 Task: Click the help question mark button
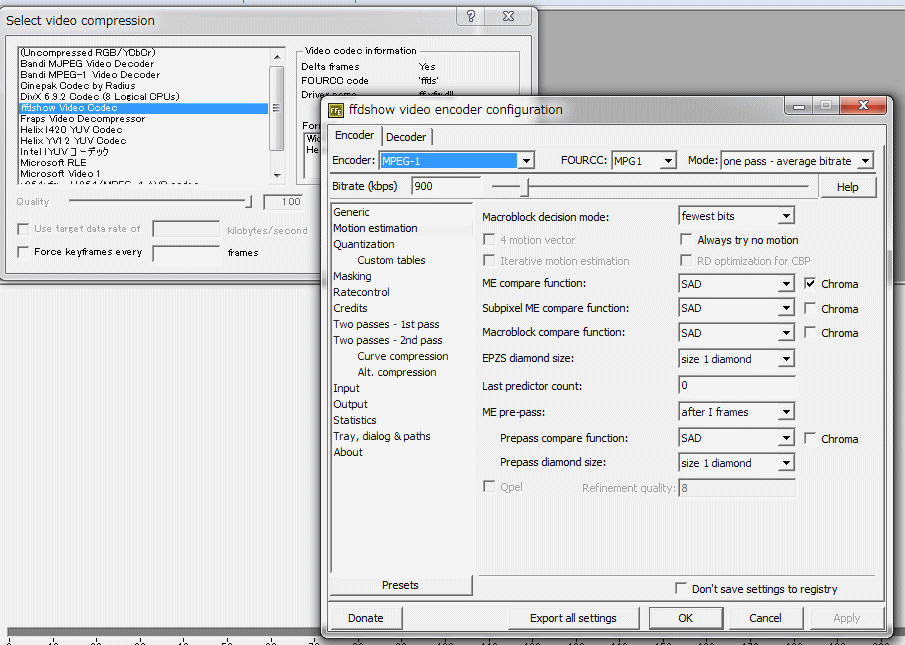[471, 17]
